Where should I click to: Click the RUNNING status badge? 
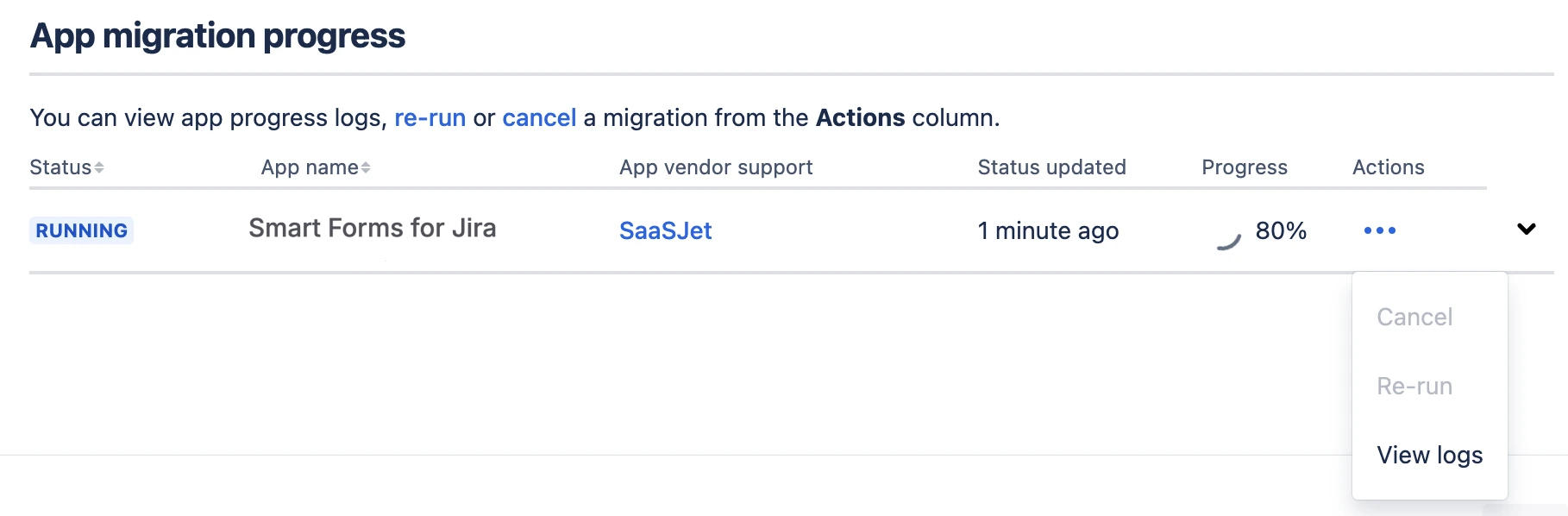click(x=82, y=230)
